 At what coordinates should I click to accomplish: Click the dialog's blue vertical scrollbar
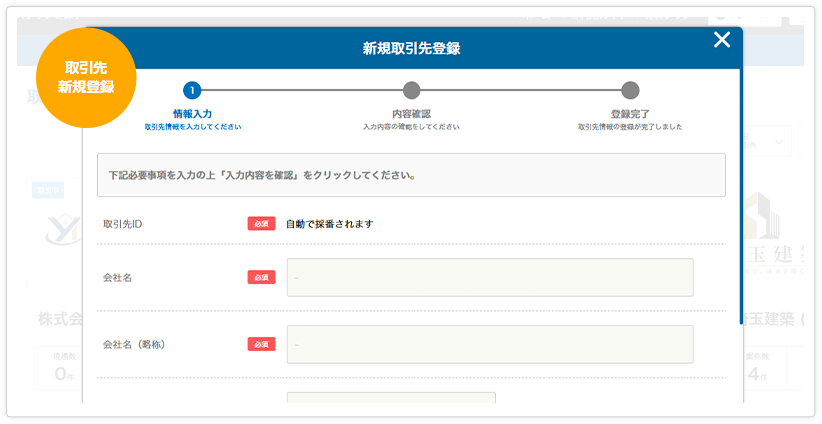(741, 197)
